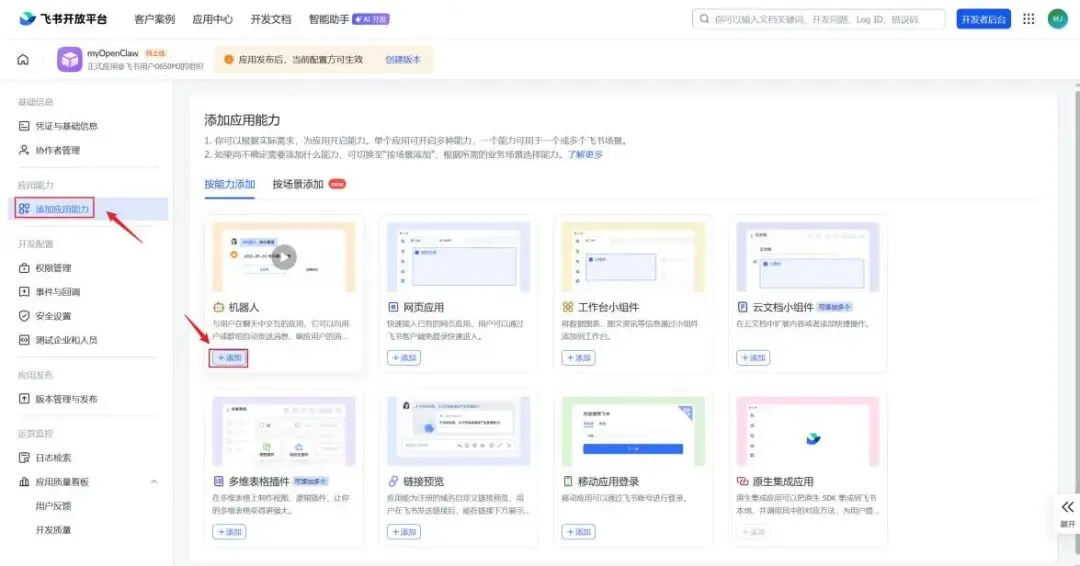Open the apps grid icon in the header
This screenshot has height=566, width=1080.
pos(1028,19)
